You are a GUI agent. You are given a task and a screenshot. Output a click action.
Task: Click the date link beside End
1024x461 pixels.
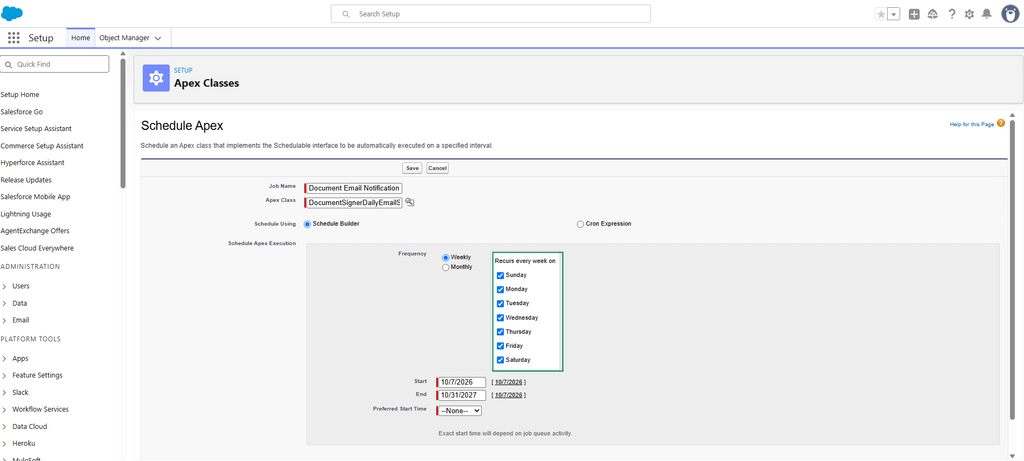coord(509,395)
